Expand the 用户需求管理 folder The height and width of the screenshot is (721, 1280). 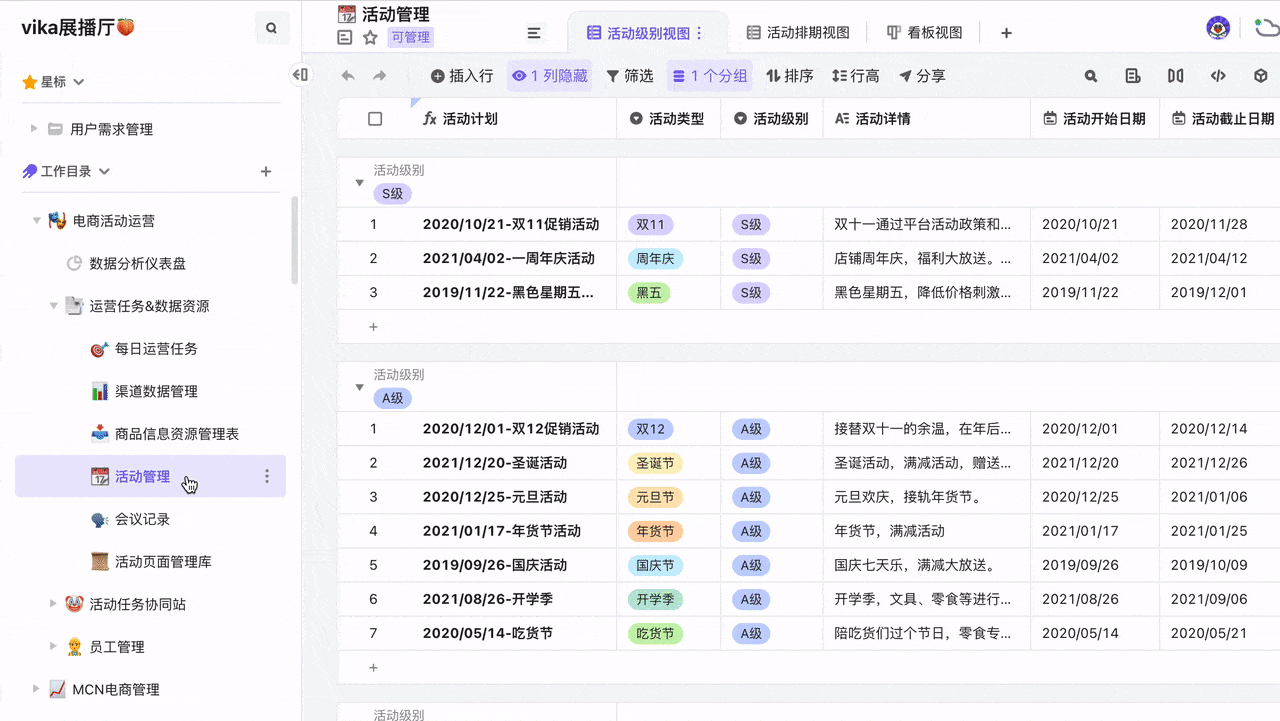pos(34,129)
